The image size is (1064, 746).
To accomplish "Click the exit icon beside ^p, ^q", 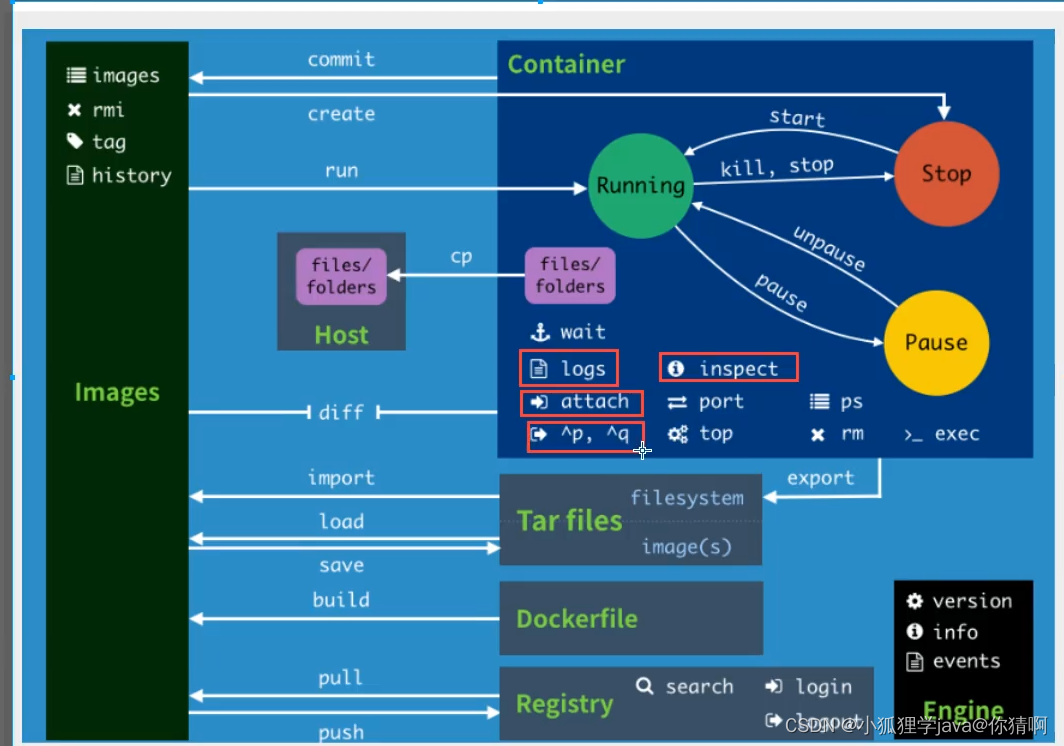I will [x=539, y=434].
